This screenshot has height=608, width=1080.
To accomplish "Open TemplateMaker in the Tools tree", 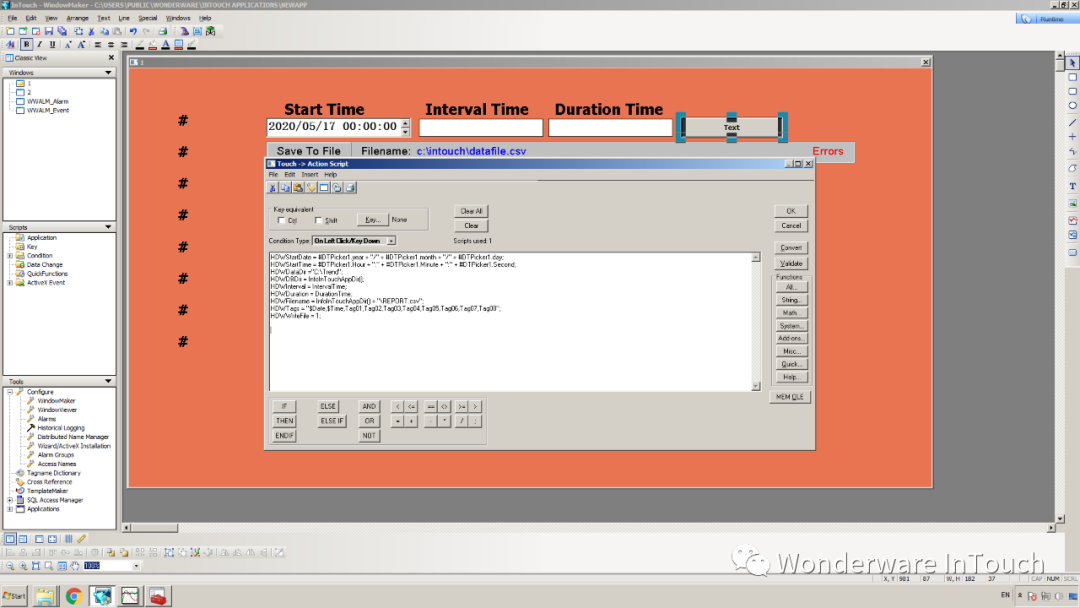I will coord(50,491).
